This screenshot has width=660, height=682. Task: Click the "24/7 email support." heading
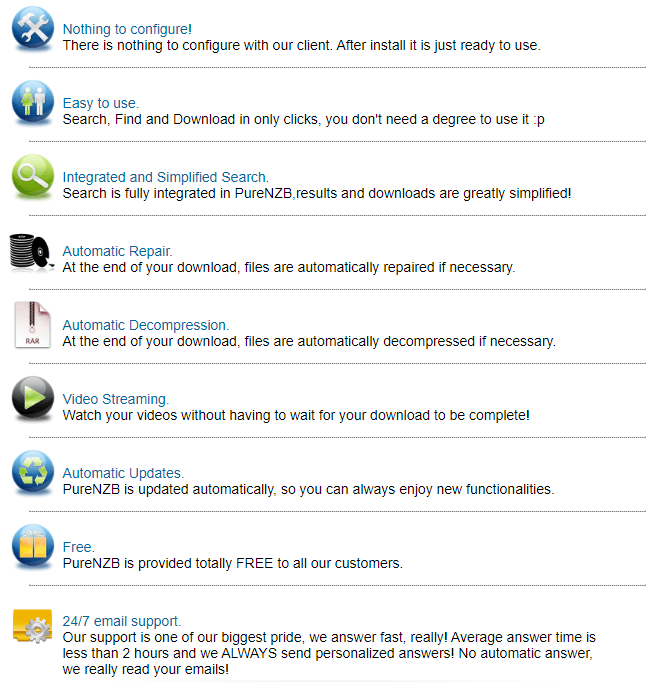[122, 622]
